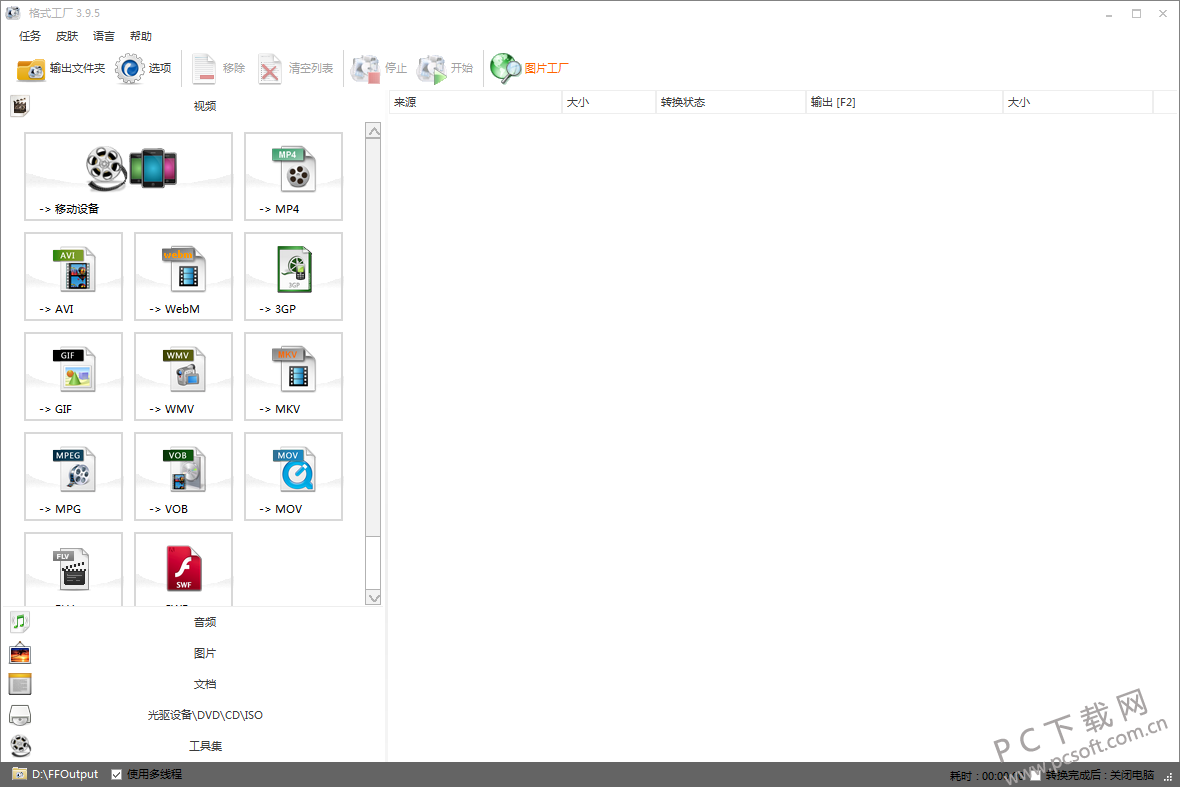Click the format list vertical scrollbar thumb
This screenshot has width=1180, height=787.
coord(373,338)
